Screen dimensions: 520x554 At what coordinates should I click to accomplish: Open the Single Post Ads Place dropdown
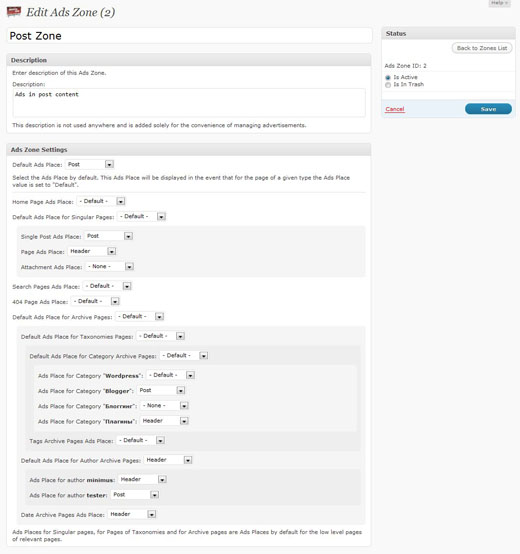coord(109,236)
